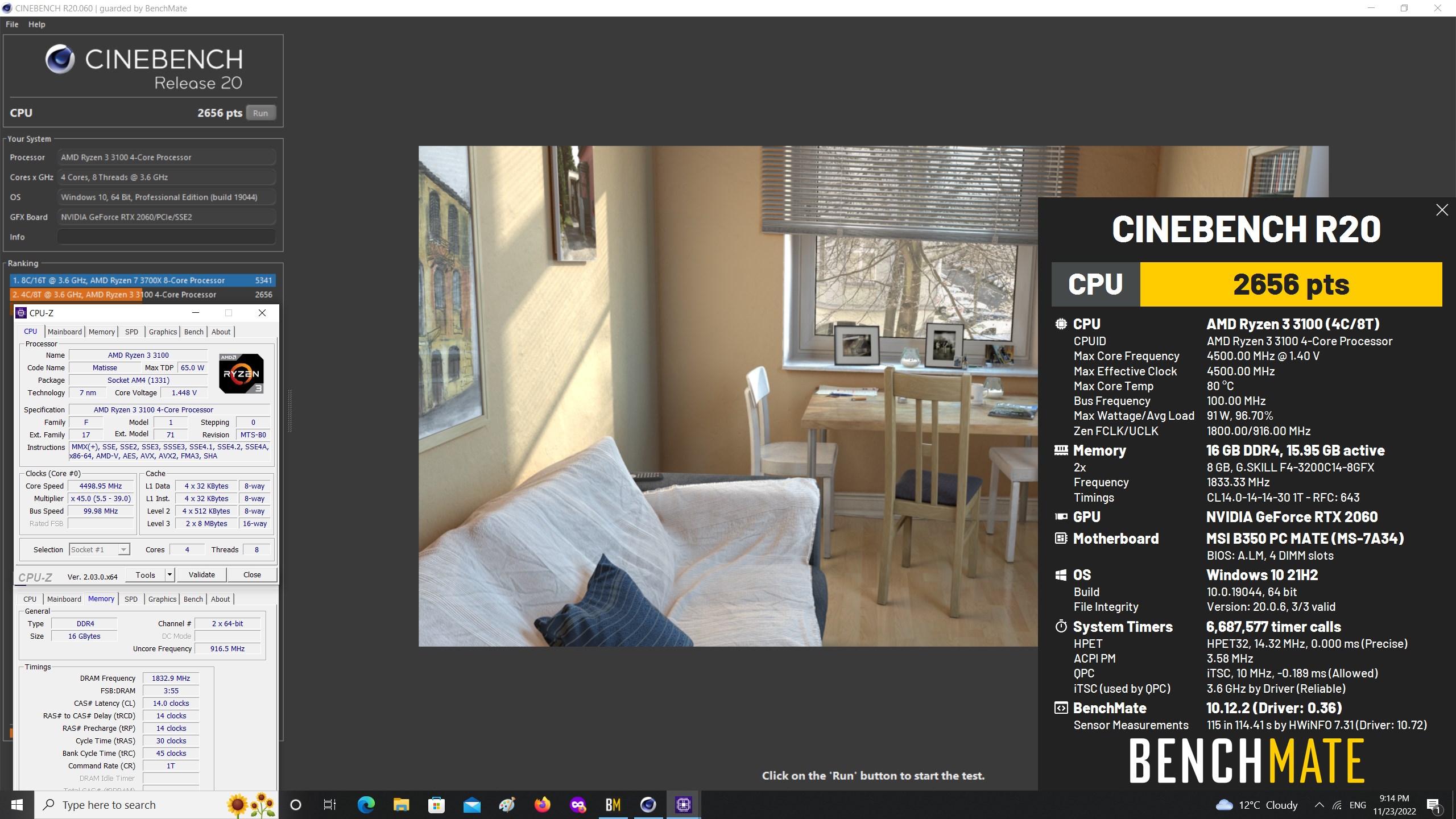
Task: Close the BenchMate result overlay
Action: (1442, 210)
